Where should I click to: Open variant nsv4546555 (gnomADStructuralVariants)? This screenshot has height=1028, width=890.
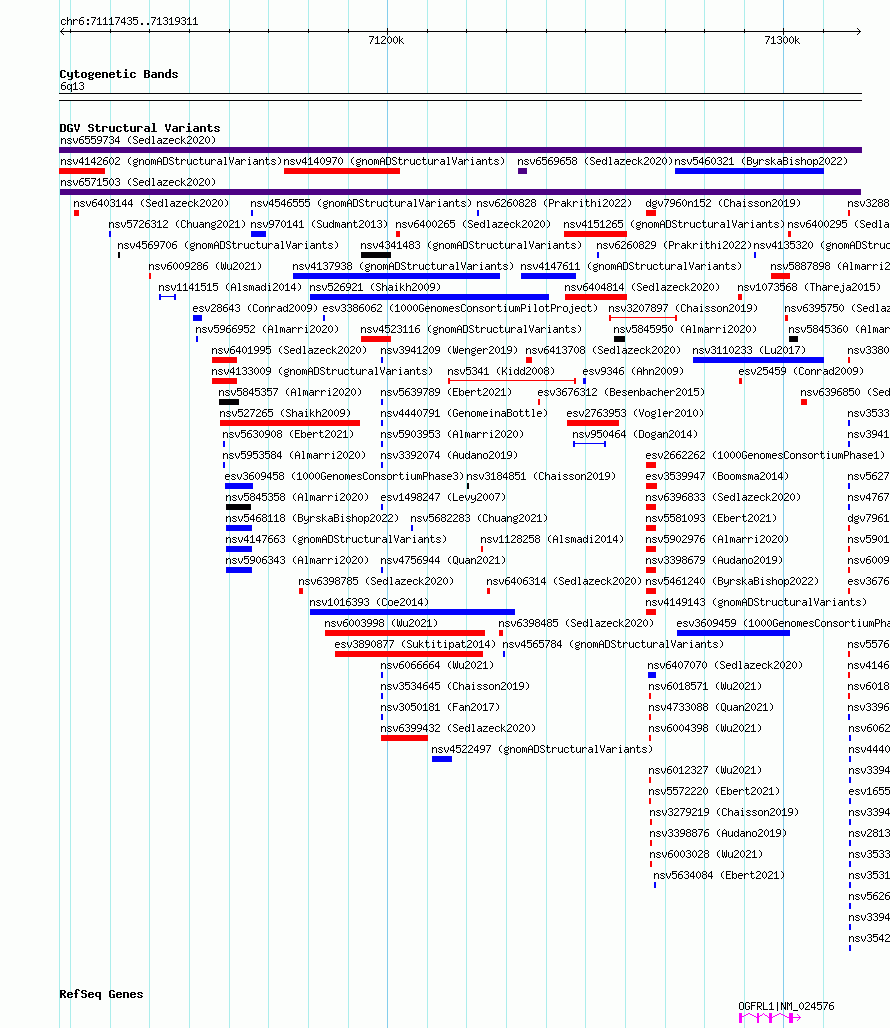pos(360,203)
